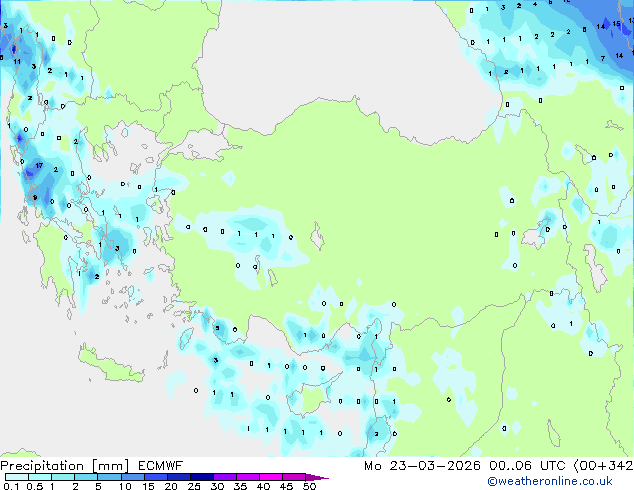Click the '30' legend scale label
This screenshot has width=634, height=490.
[x=217, y=486]
